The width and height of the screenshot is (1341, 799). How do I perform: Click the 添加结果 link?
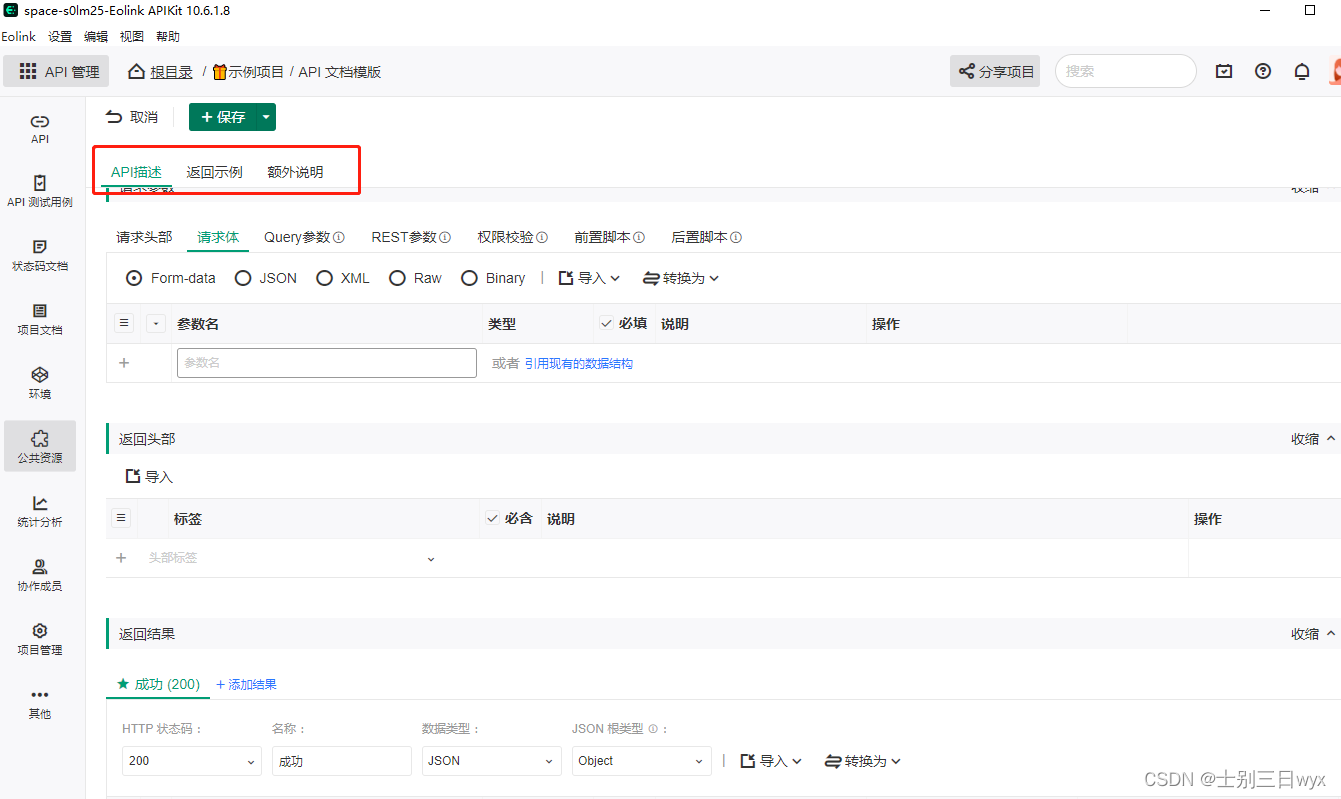tap(246, 685)
